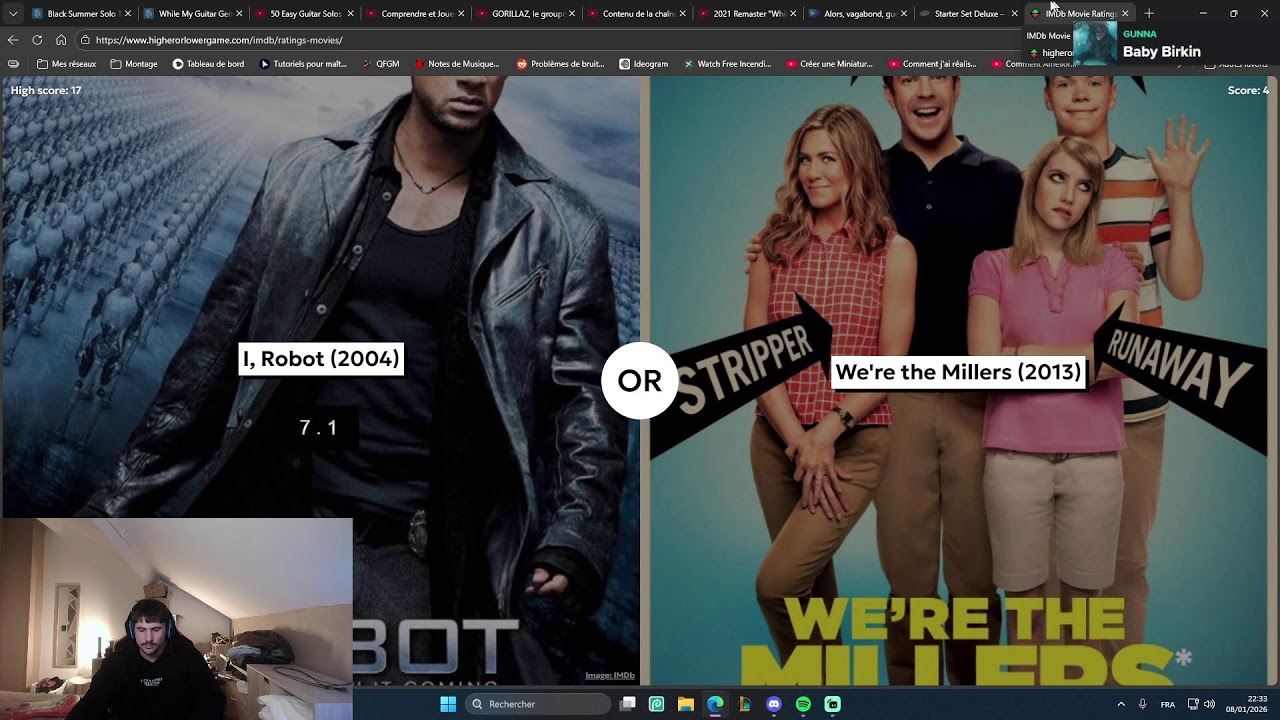Click the microphone icon in the system tray

point(1142,704)
